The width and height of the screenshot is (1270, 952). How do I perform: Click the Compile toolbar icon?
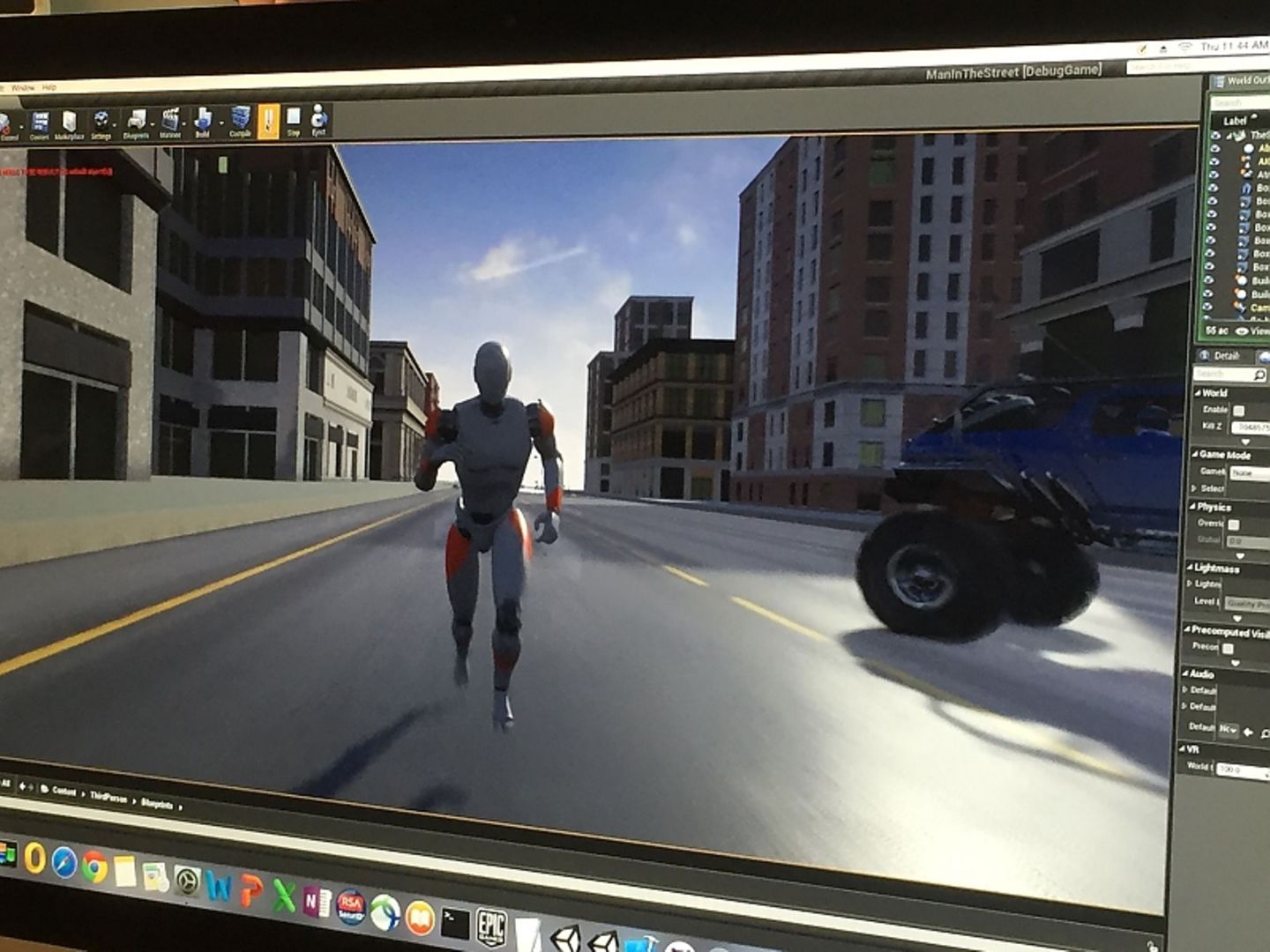click(x=240, y=122)
